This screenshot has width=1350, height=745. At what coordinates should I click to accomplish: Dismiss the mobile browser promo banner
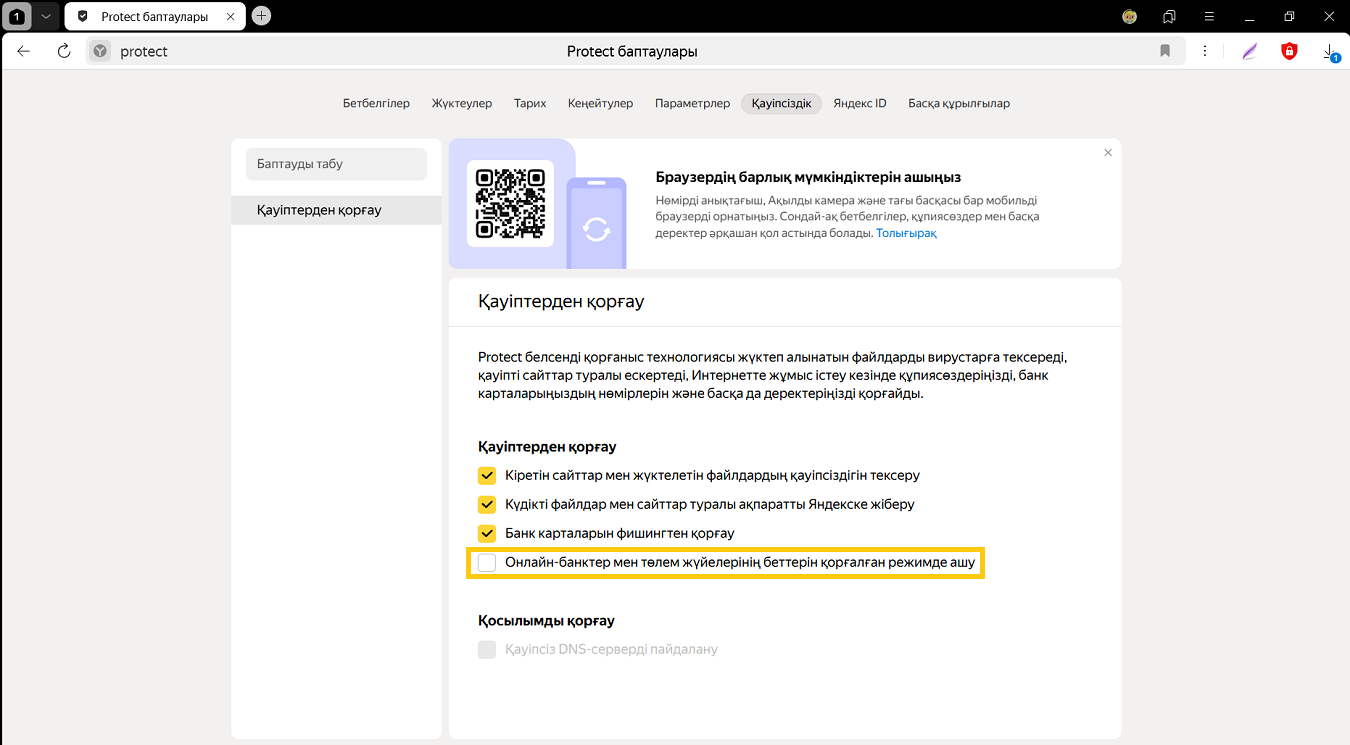click(x=1107, y=153)
